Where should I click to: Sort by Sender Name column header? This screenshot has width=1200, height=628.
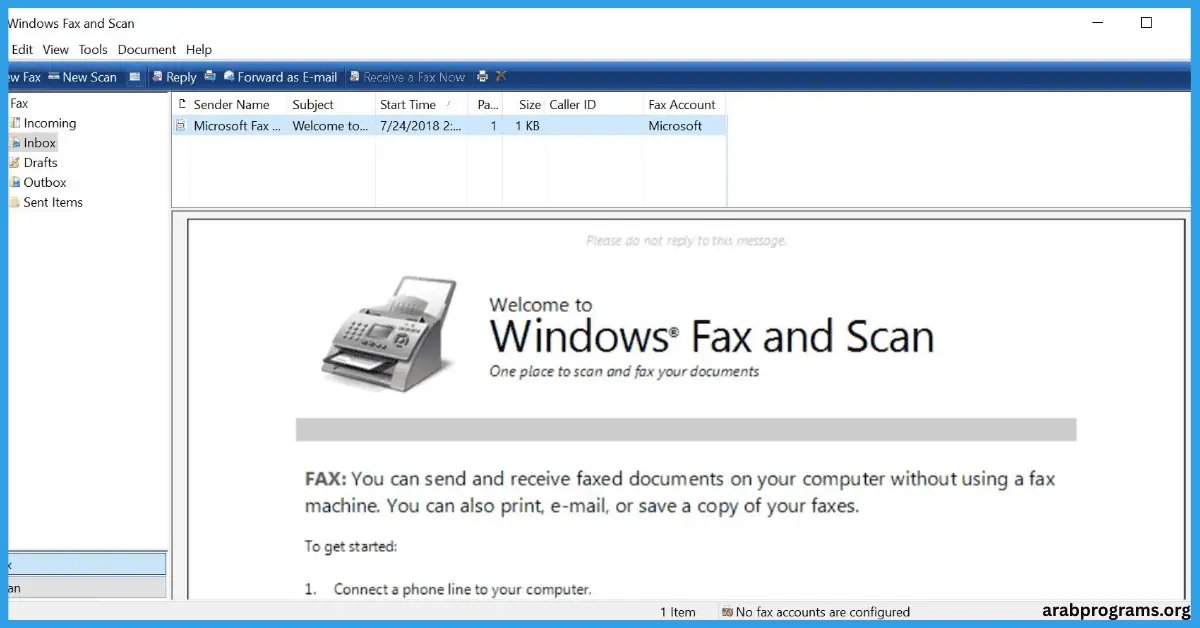[238, 104]
